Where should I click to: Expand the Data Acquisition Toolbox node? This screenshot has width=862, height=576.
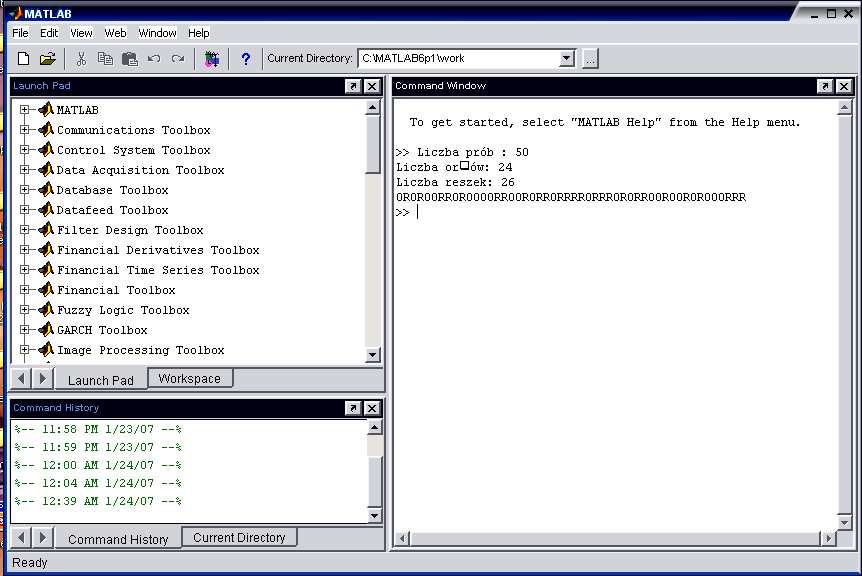pyautogui.click(x=24, y=169)
